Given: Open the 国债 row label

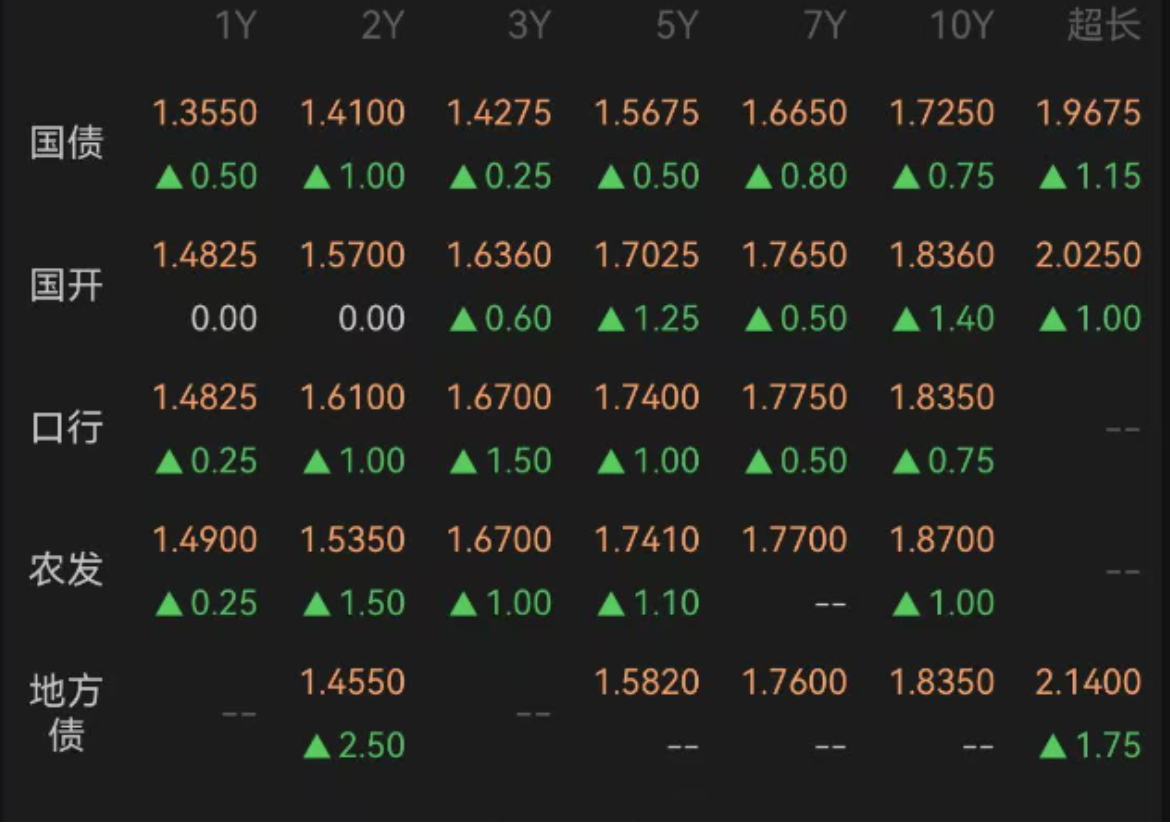Looking at the screenshot, I should (66, 144).
